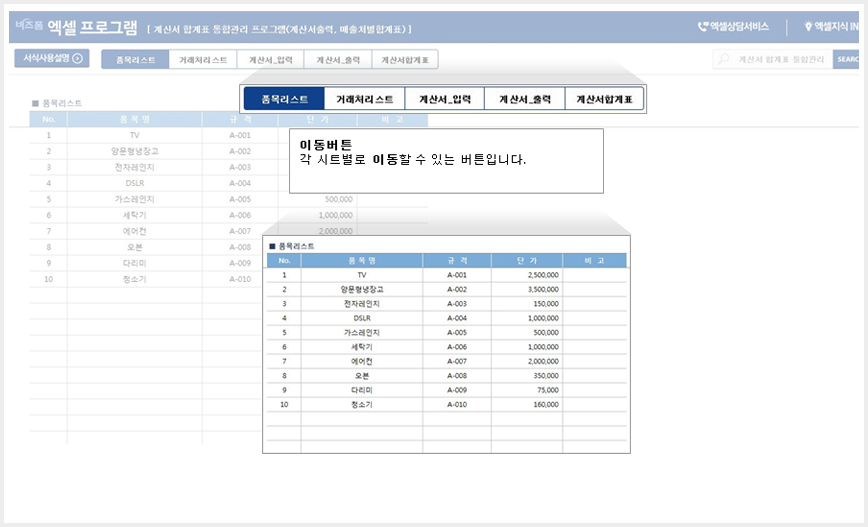Viewport: 868px width, 527px height.
Task: Select 양문형냉장고 cell in enlarged table
Action: [361, 290]
